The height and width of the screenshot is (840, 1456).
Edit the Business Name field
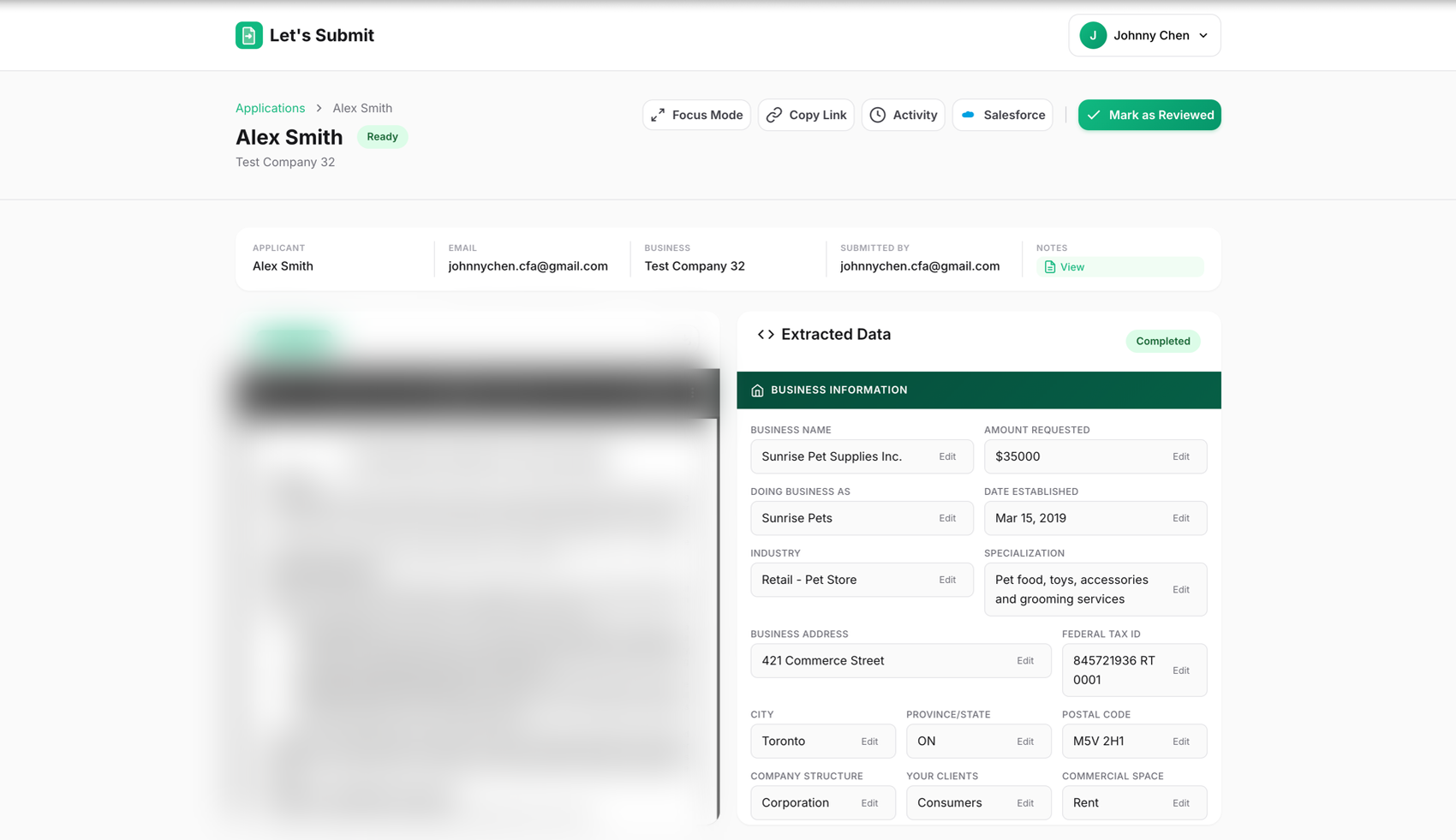pyautogui.click(x=947, y=456)
